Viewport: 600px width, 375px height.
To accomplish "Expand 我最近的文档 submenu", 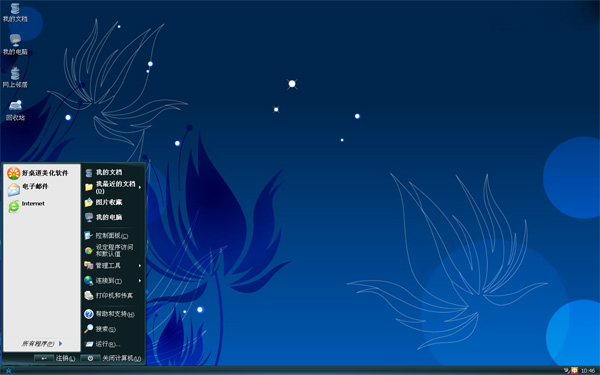I will coord(113,187).
